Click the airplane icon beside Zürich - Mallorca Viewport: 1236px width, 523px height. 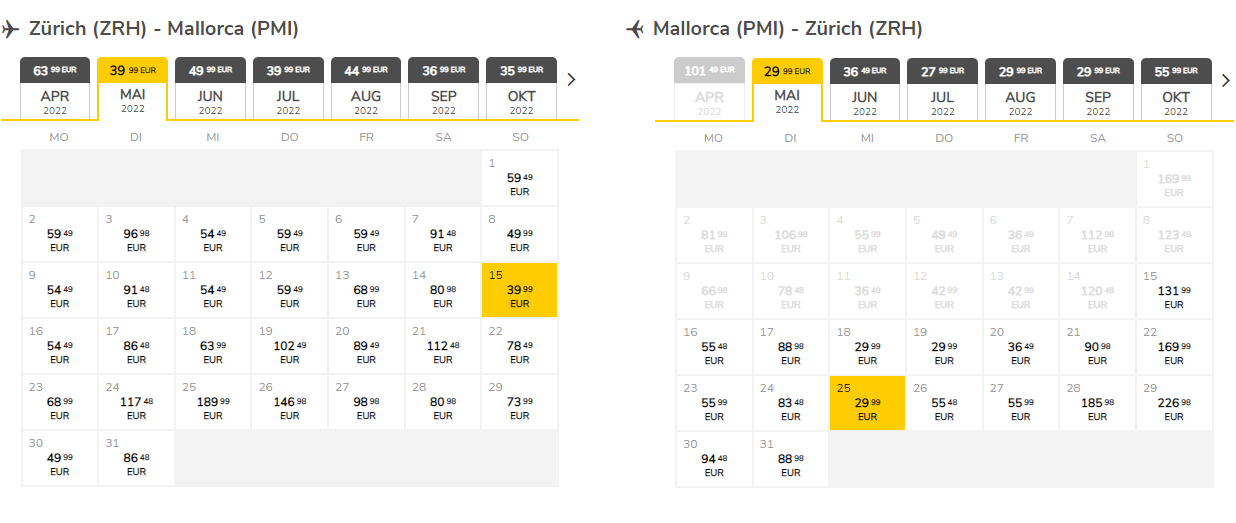point(11,30)
